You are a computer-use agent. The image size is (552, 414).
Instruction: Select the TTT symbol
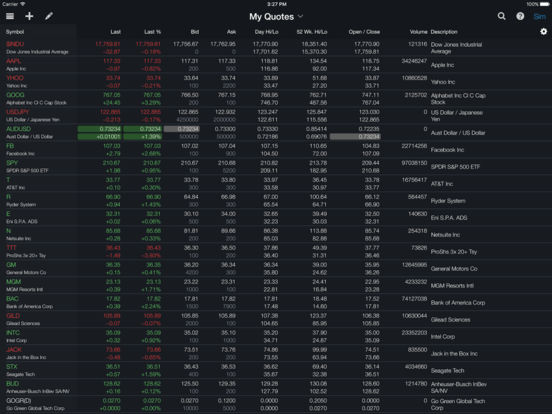point(11,247)
